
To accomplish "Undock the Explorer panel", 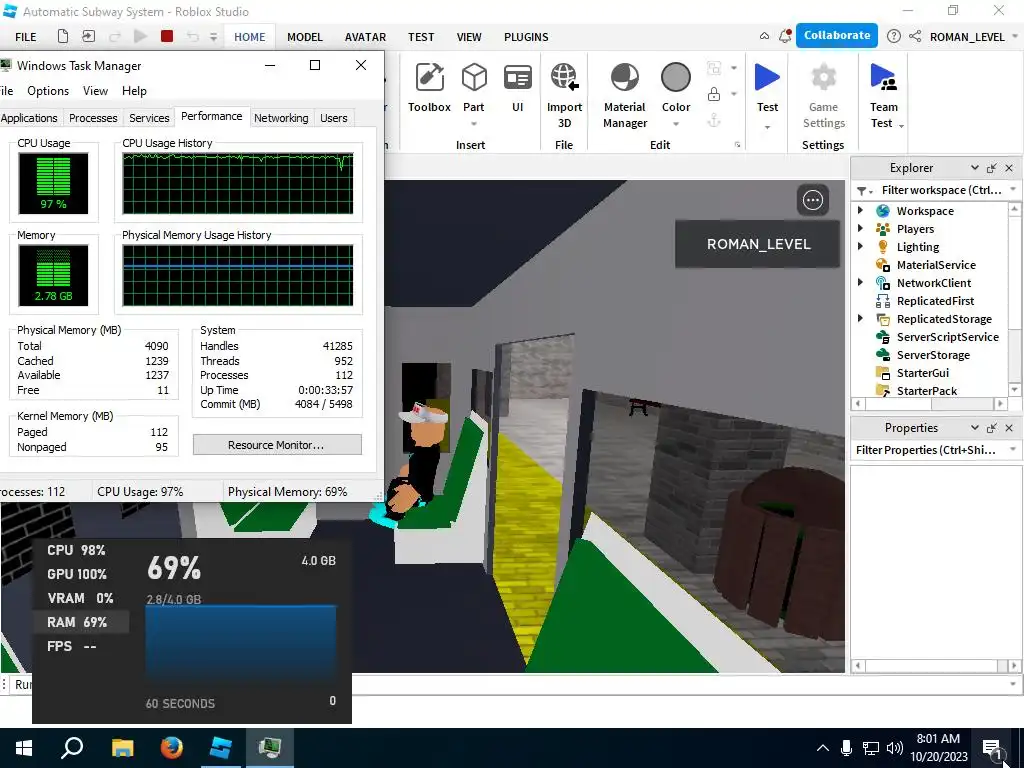I will click(991, 168).
